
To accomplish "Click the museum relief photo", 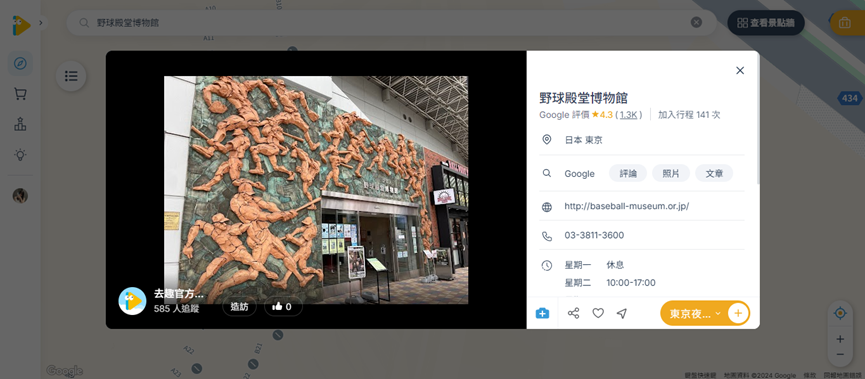I will point(316,190).
